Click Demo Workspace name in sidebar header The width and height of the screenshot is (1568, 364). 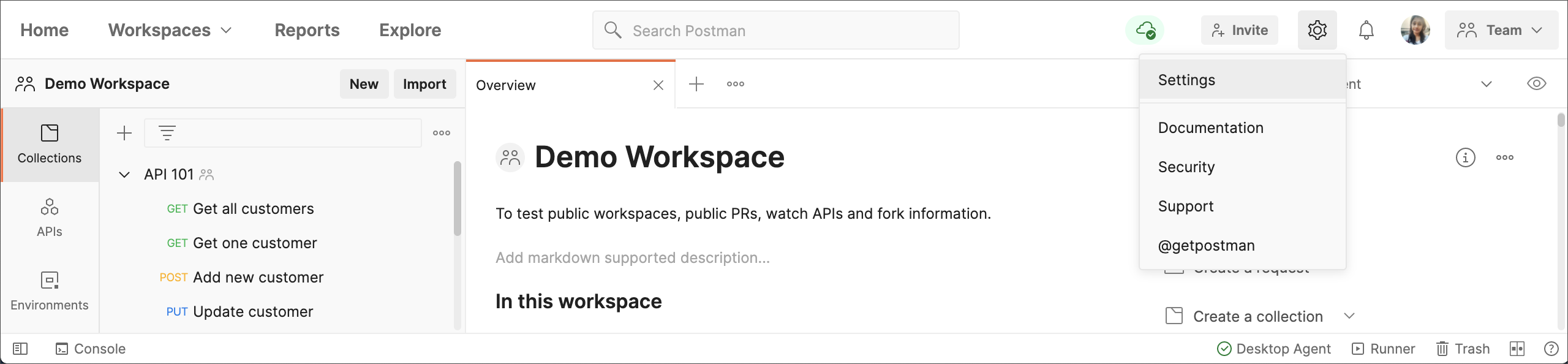tap(107, 84)
